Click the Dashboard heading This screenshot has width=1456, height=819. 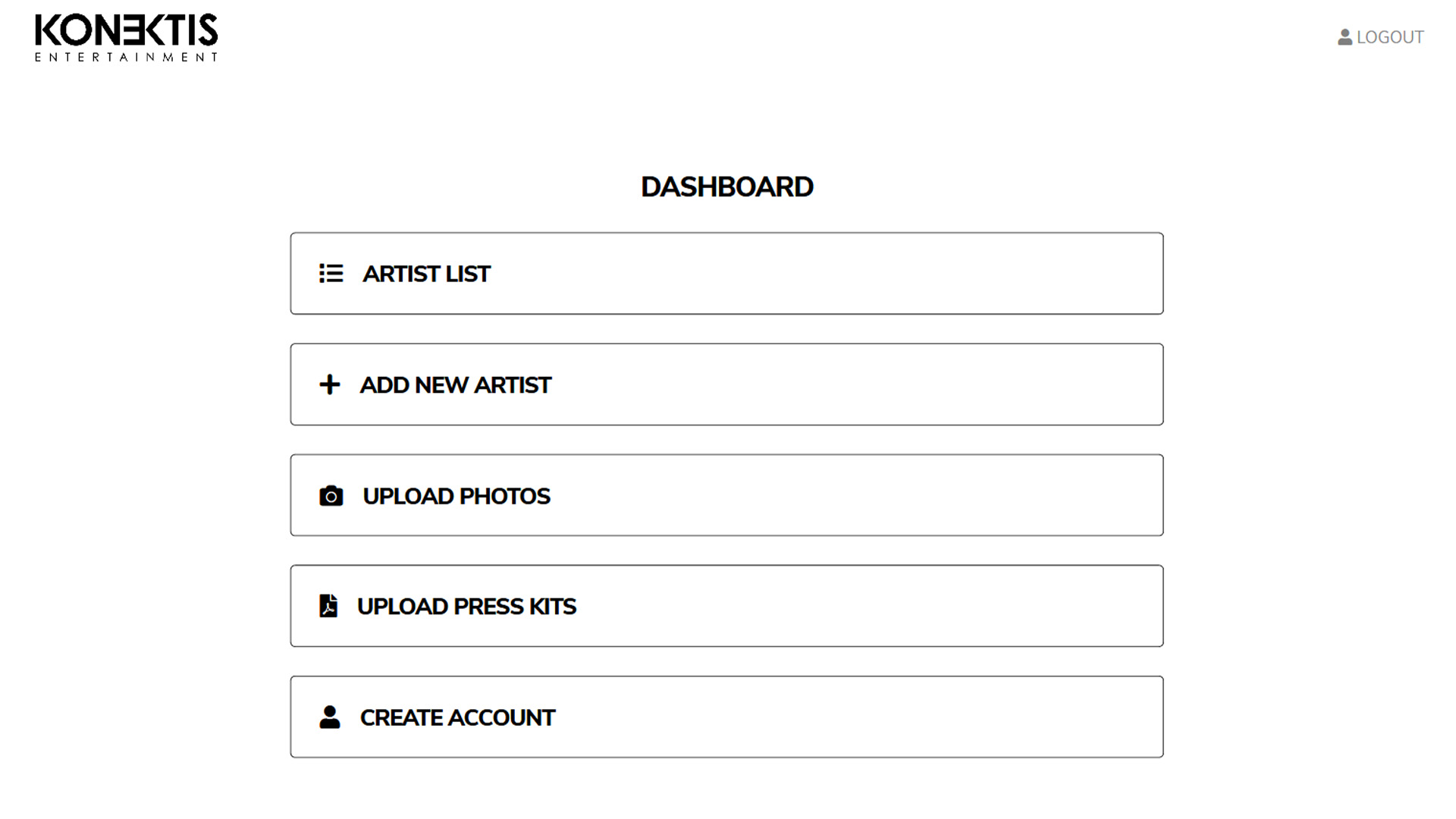tap(726, 187)
